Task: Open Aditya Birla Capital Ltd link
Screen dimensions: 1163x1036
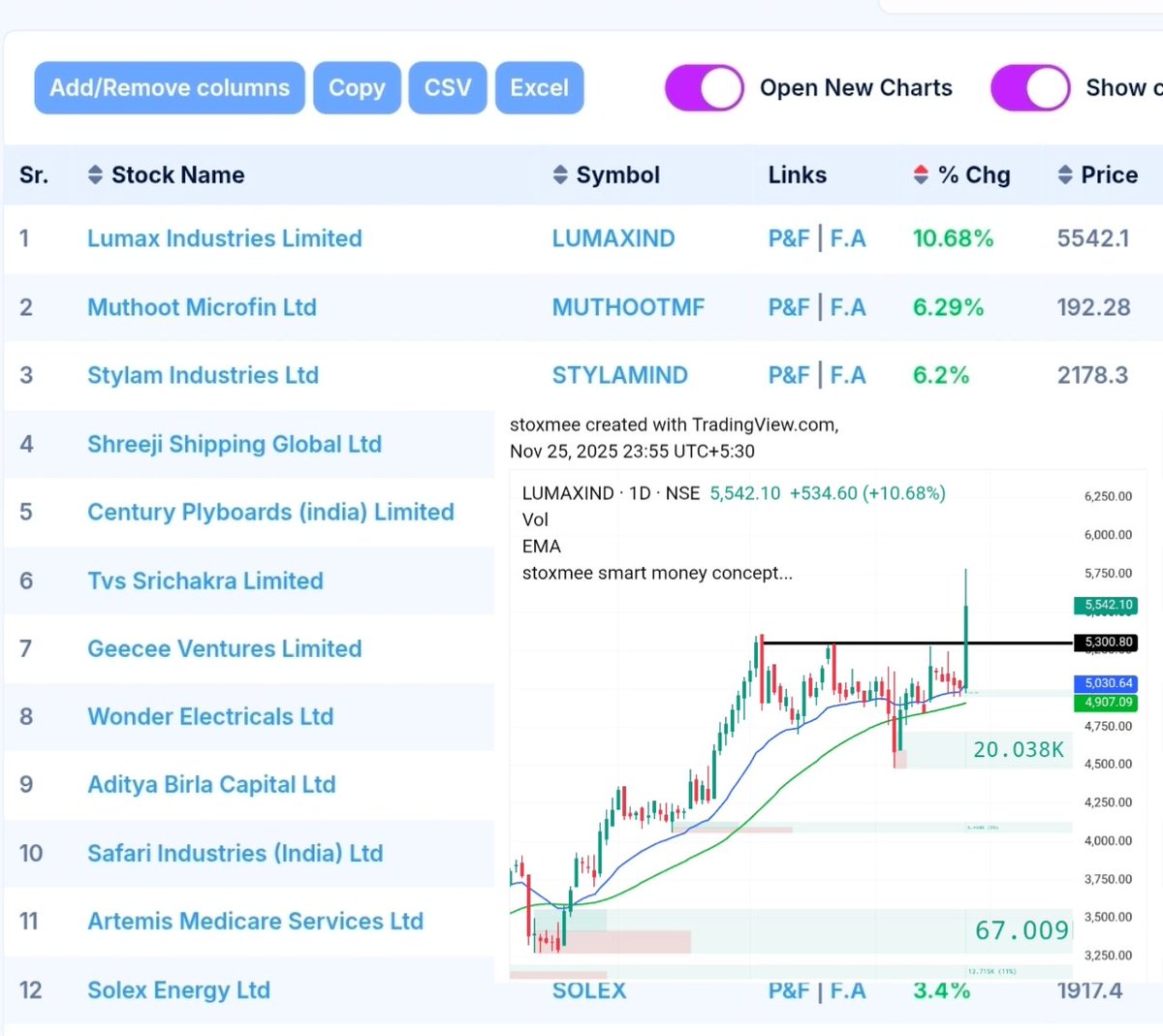Action: pyautogui.click(x=211, y=784)
